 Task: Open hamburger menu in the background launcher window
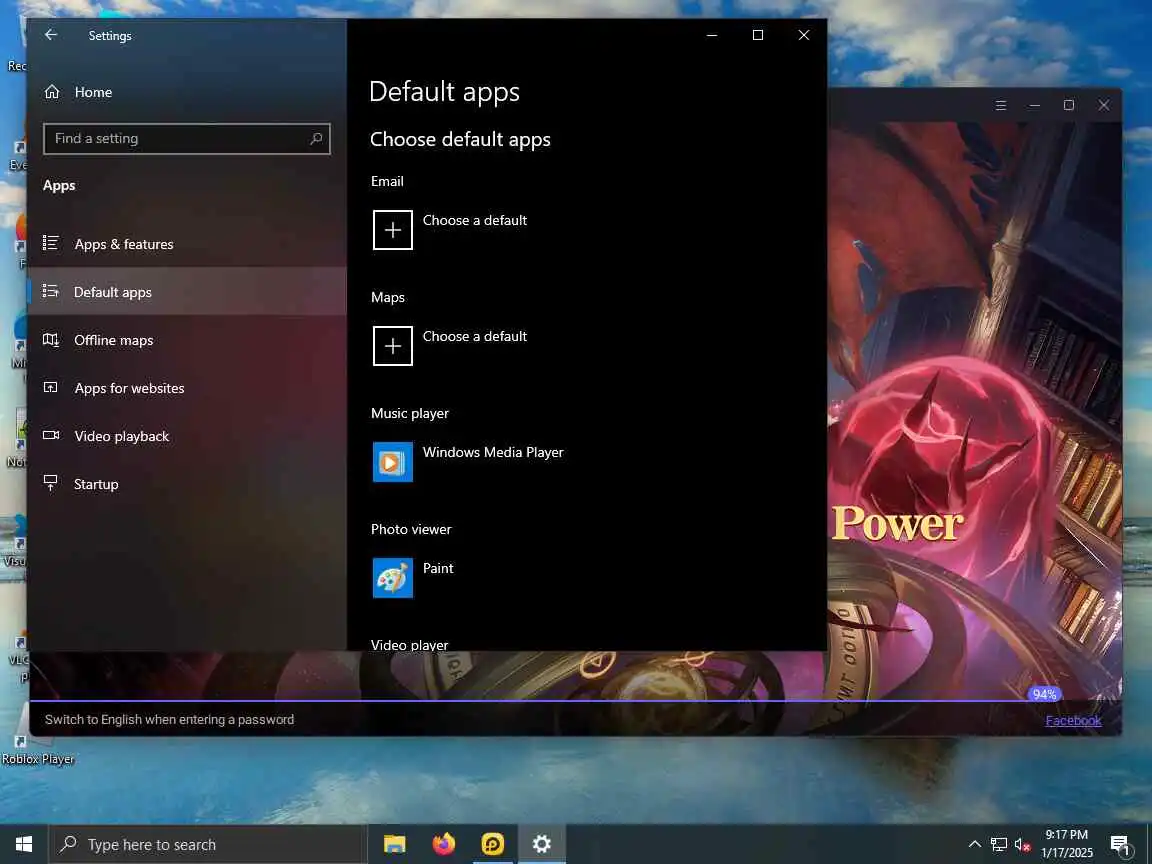click(1001, 105)
